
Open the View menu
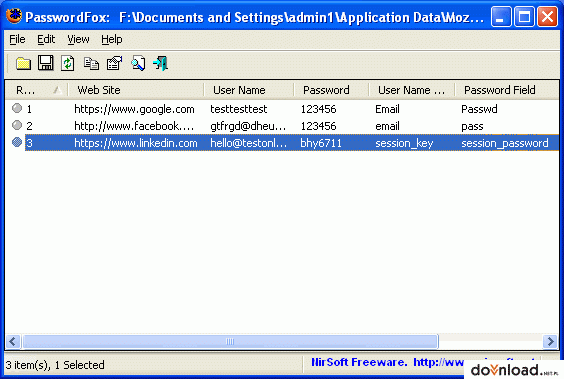point(78,39)
